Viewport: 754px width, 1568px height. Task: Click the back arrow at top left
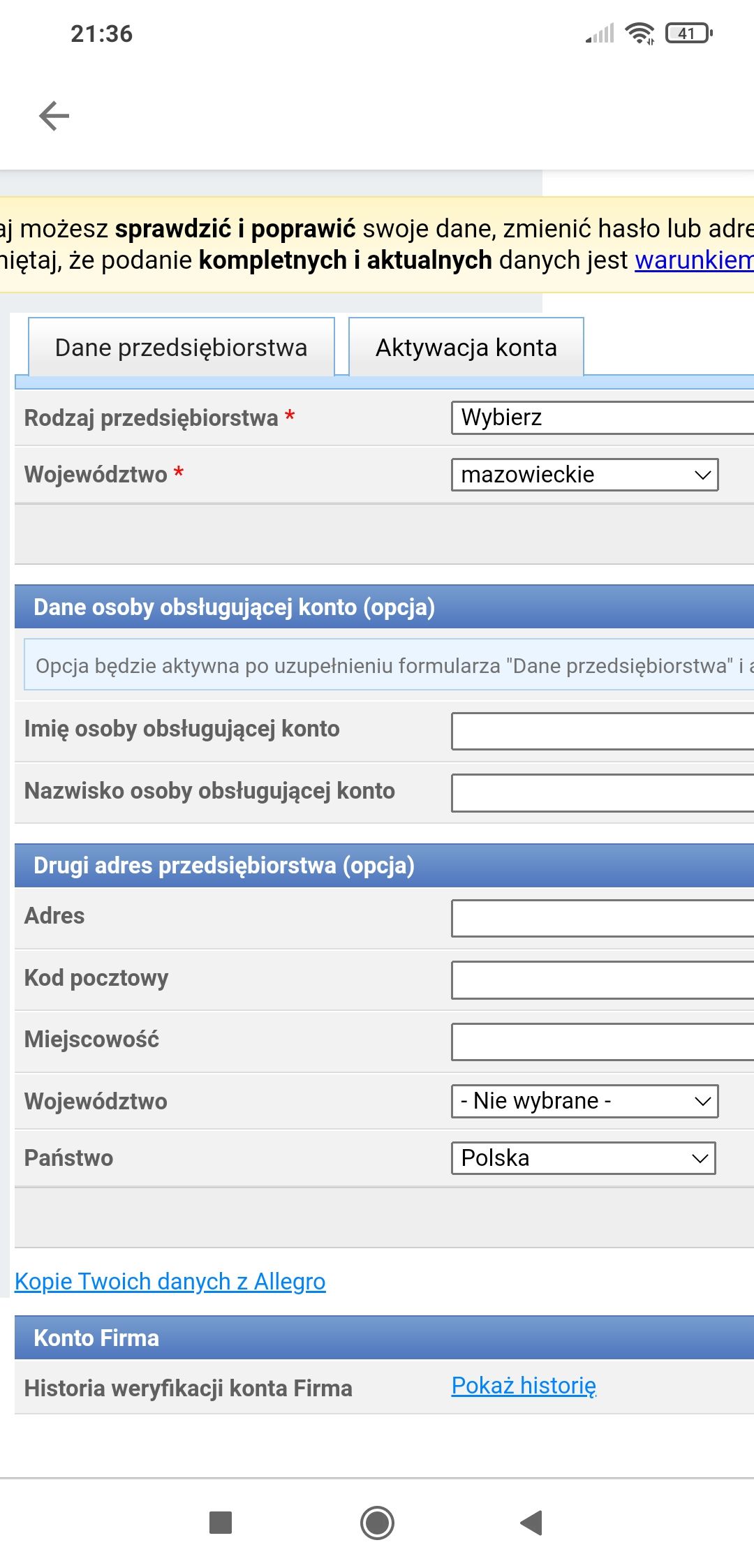pos(52,114)
